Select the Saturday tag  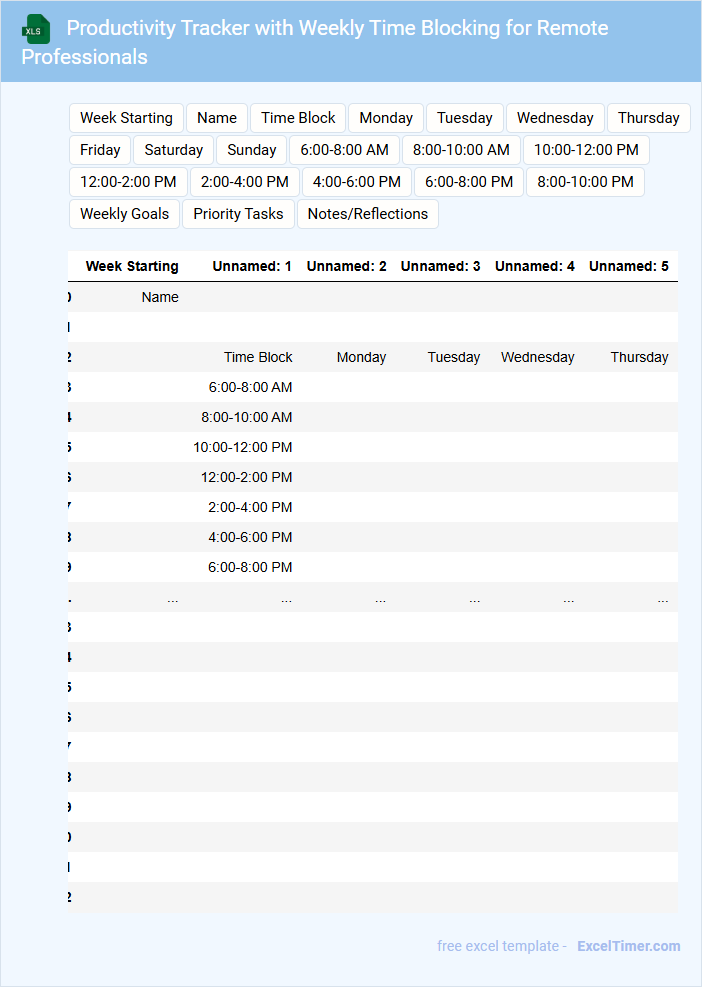174,150
